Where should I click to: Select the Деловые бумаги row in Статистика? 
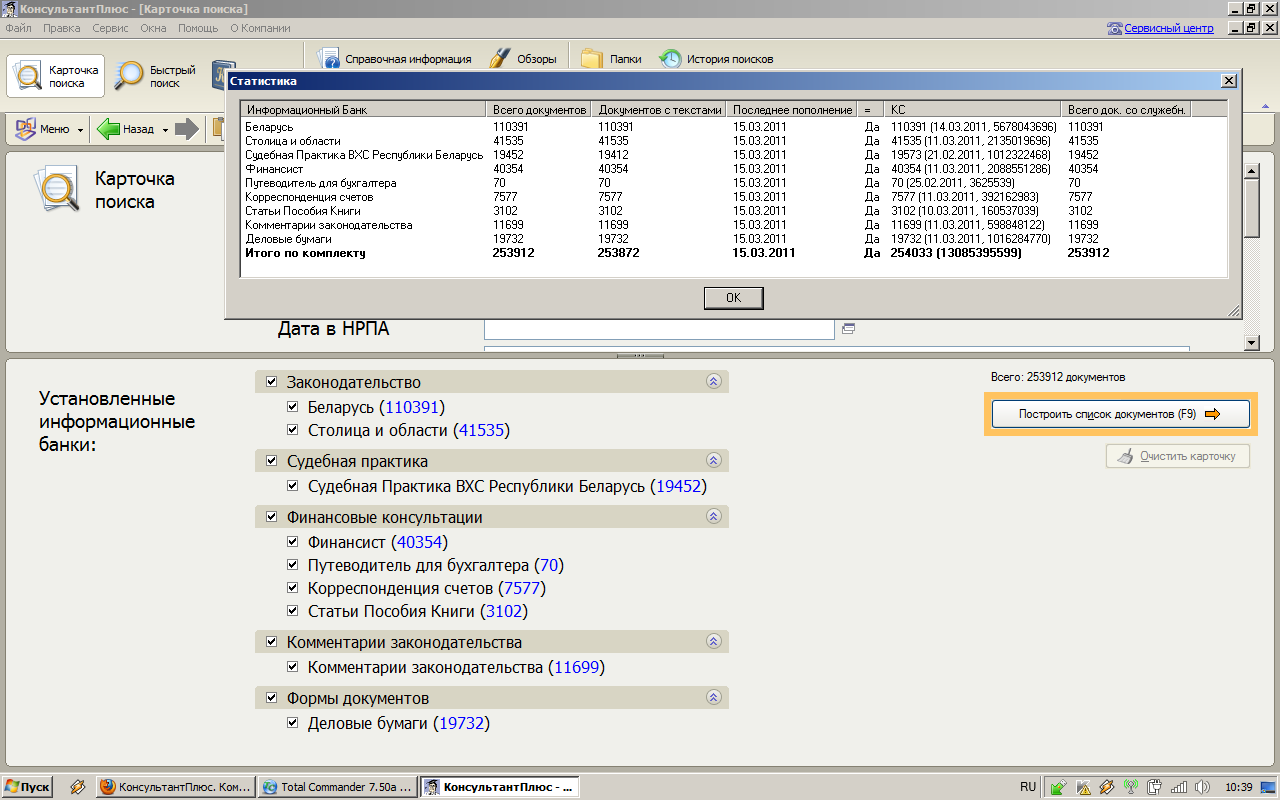[x=734, y=239]
